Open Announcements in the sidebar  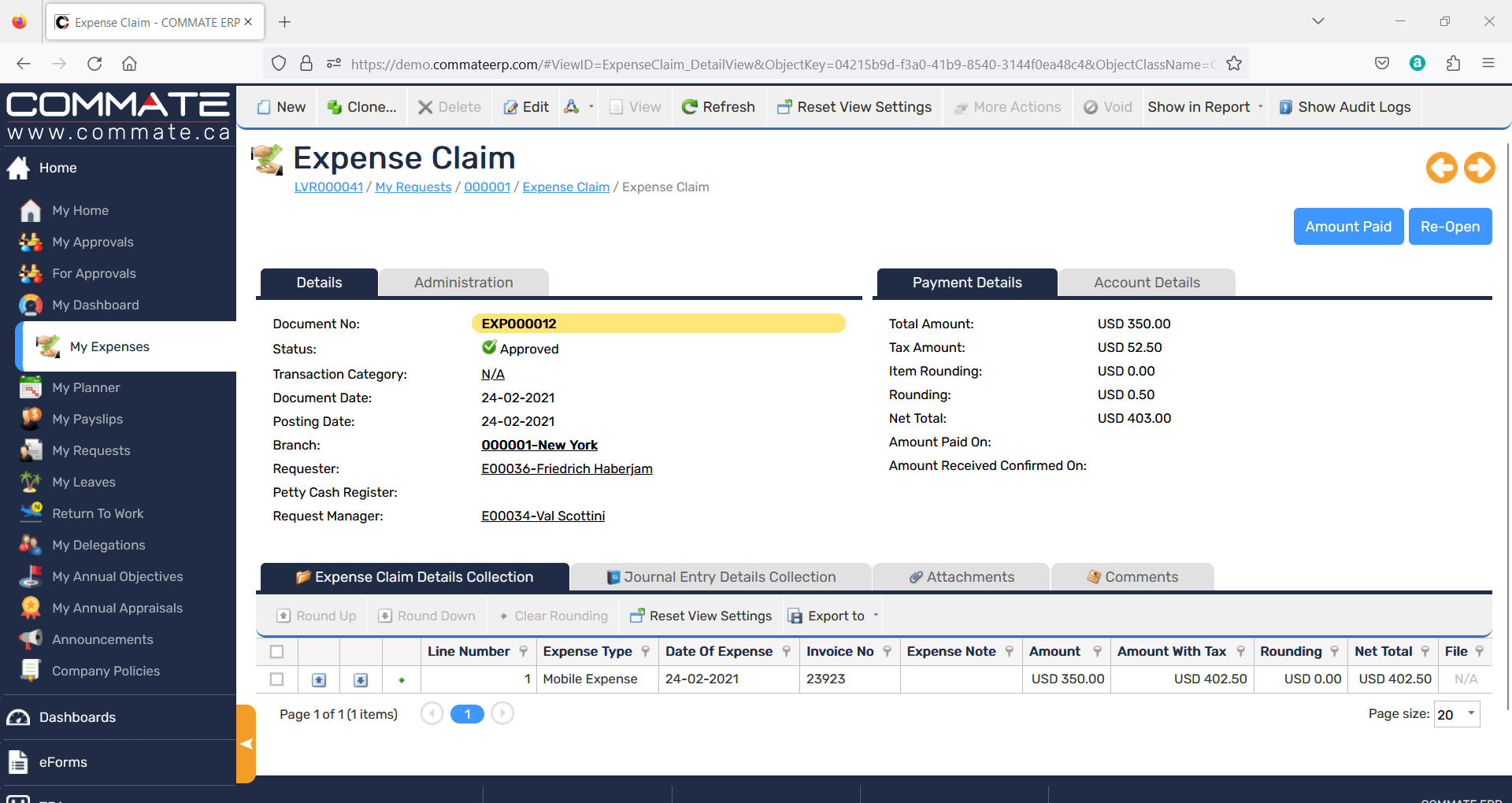click(x=102, y=639)
